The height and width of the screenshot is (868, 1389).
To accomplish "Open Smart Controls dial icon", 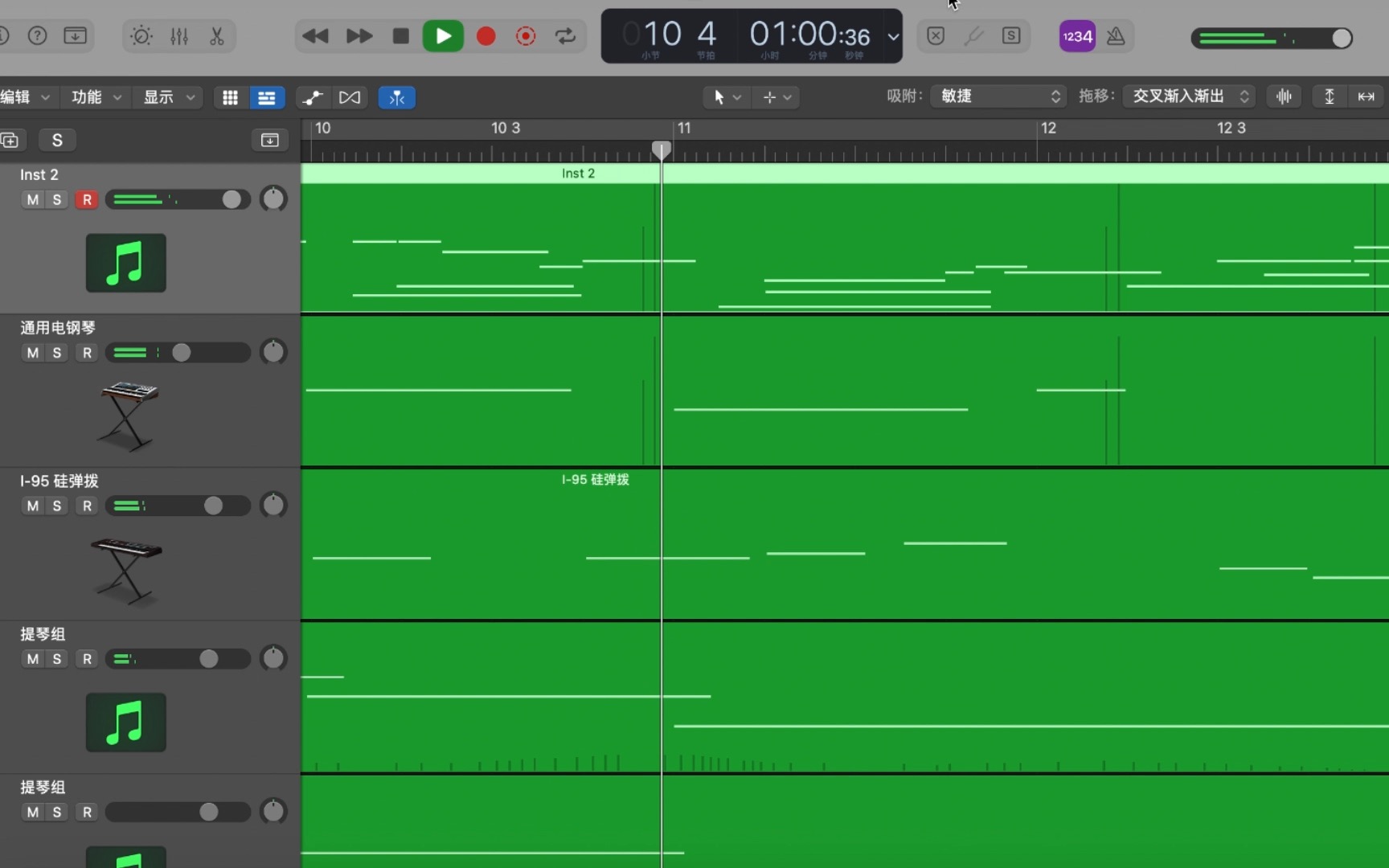I will [141, 36].
